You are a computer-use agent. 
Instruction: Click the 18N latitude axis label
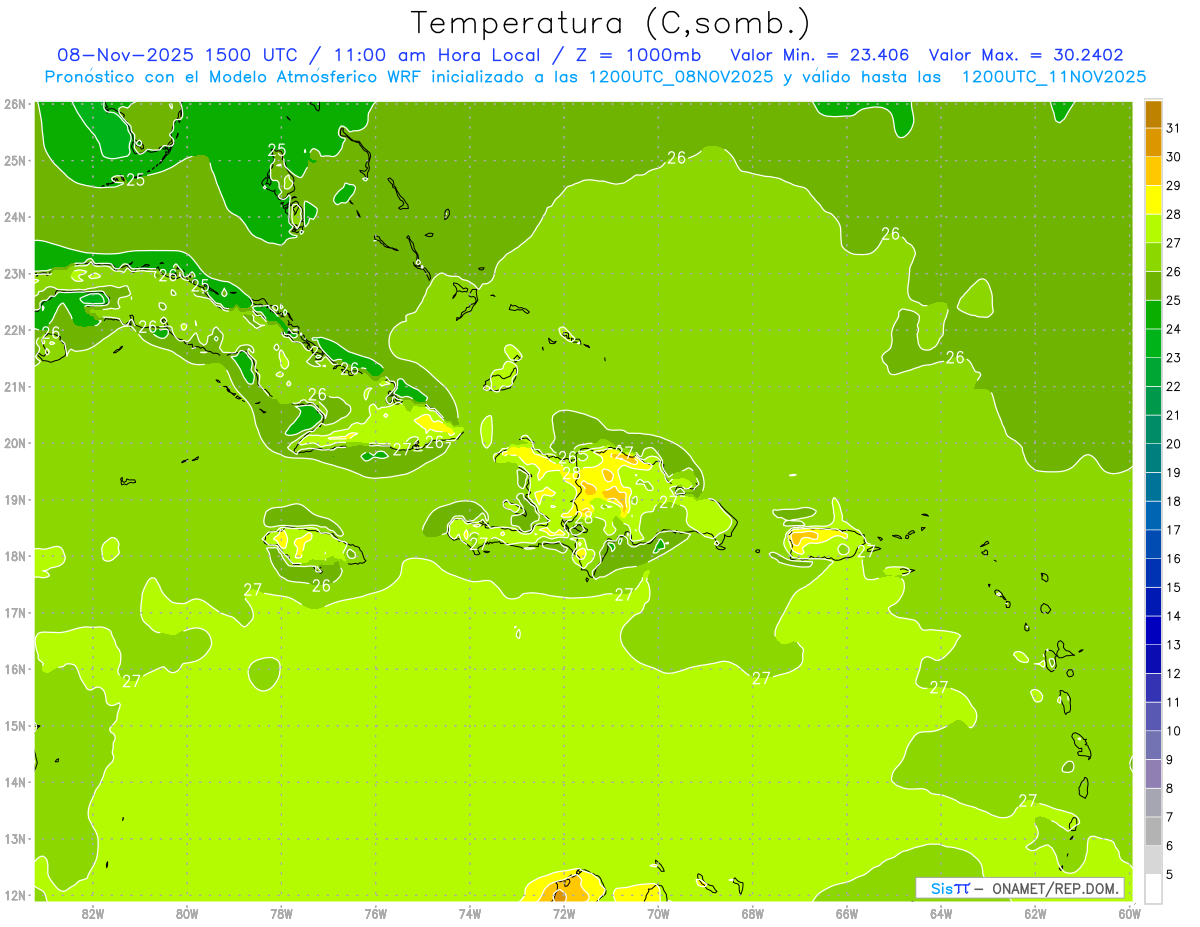point(15,556)
